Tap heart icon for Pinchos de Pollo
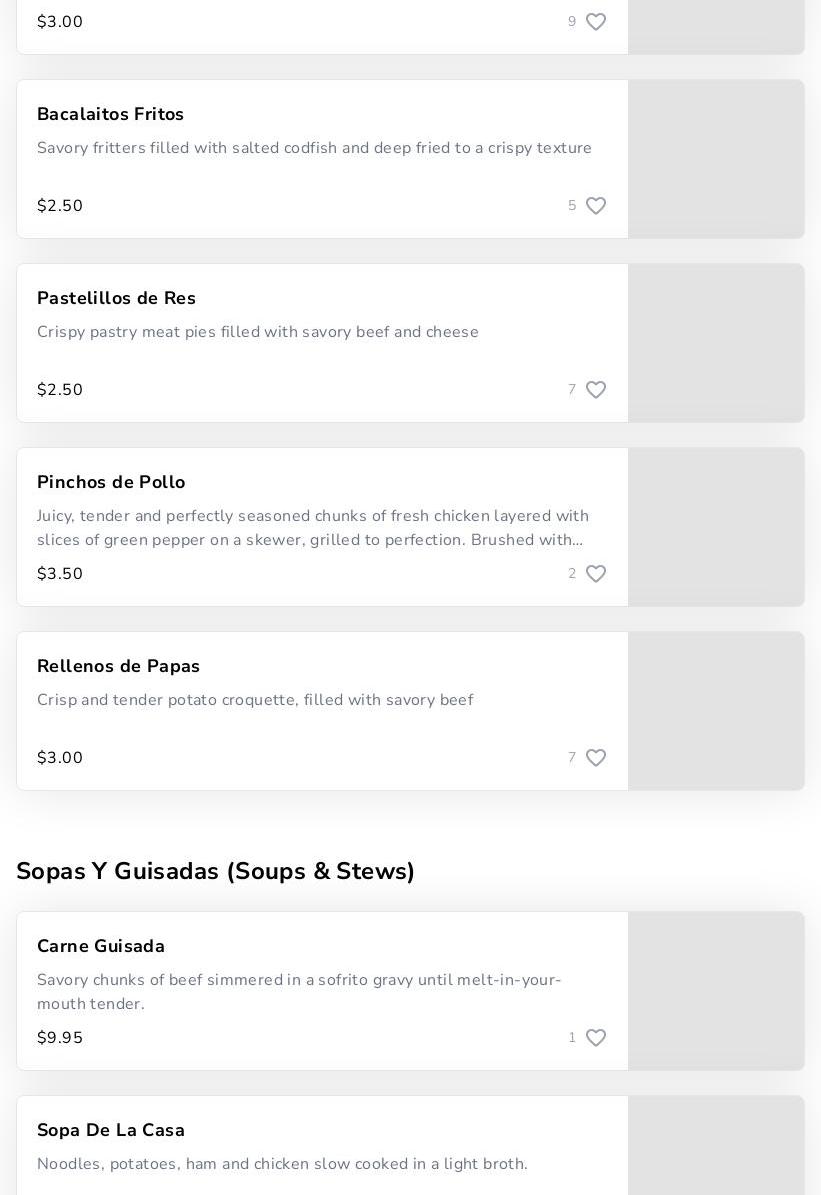 click(x=595, y=574)
